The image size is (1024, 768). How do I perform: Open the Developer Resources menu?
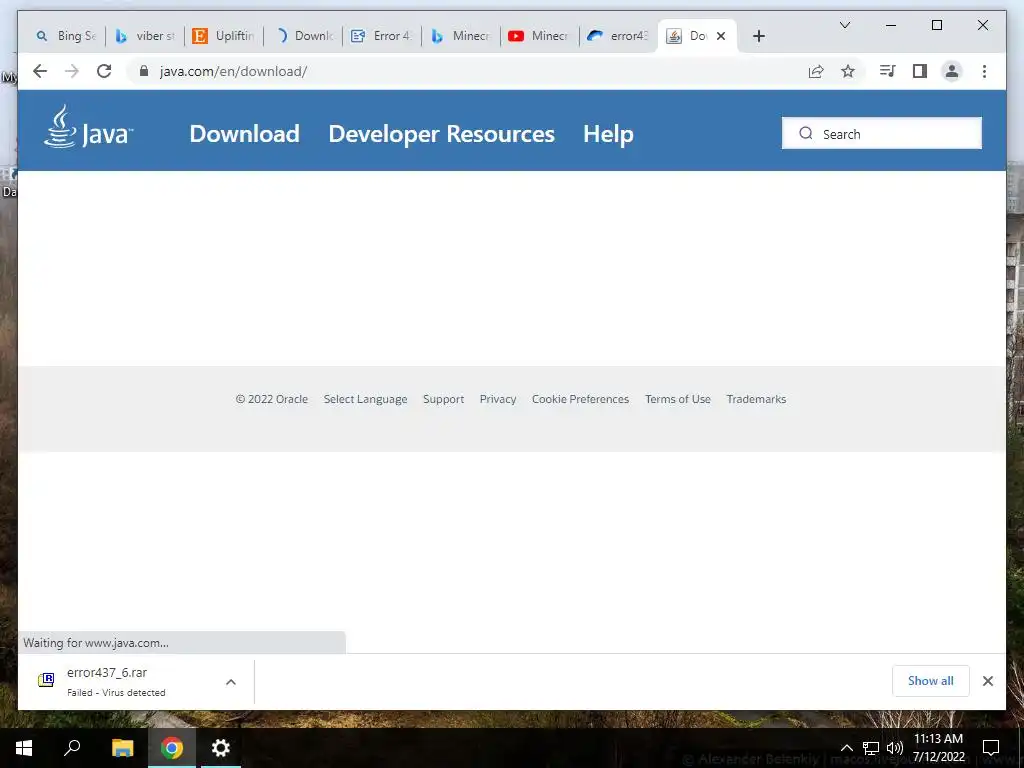pyautogui.click(x=441, y=134)
